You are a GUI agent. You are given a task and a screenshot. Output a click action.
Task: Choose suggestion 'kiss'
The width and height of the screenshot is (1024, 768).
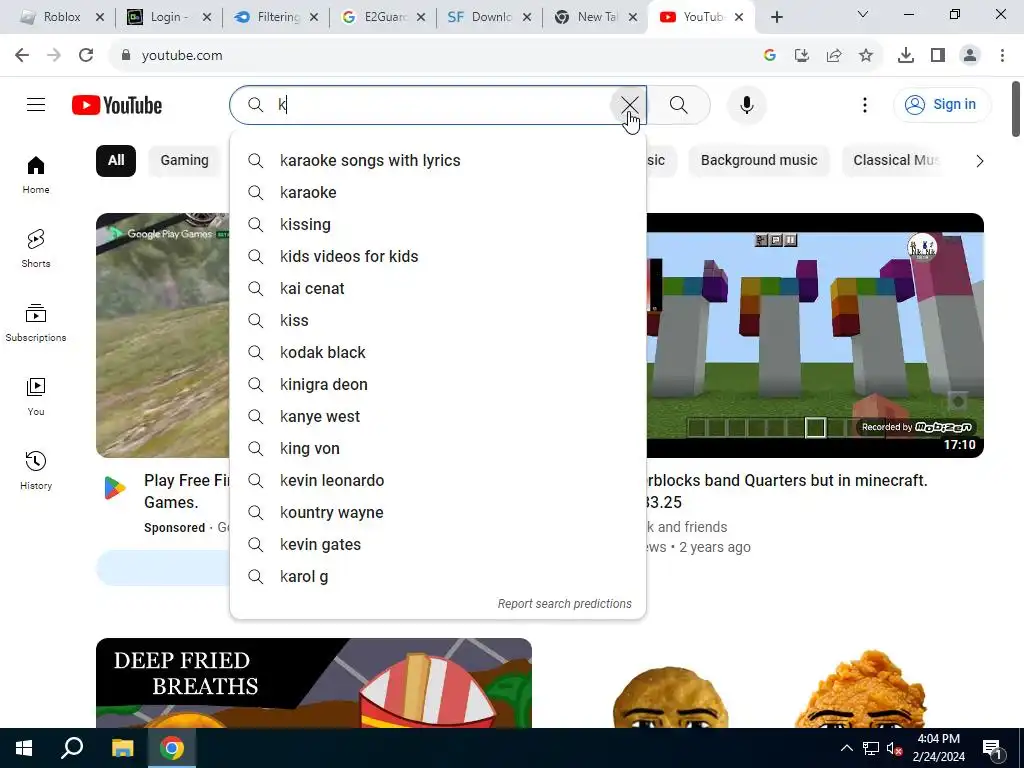click(x=438, y=321)
